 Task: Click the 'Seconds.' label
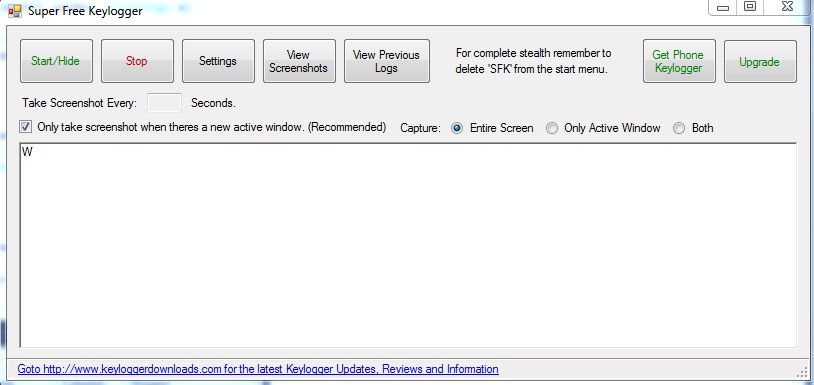(x=213, y=103)
